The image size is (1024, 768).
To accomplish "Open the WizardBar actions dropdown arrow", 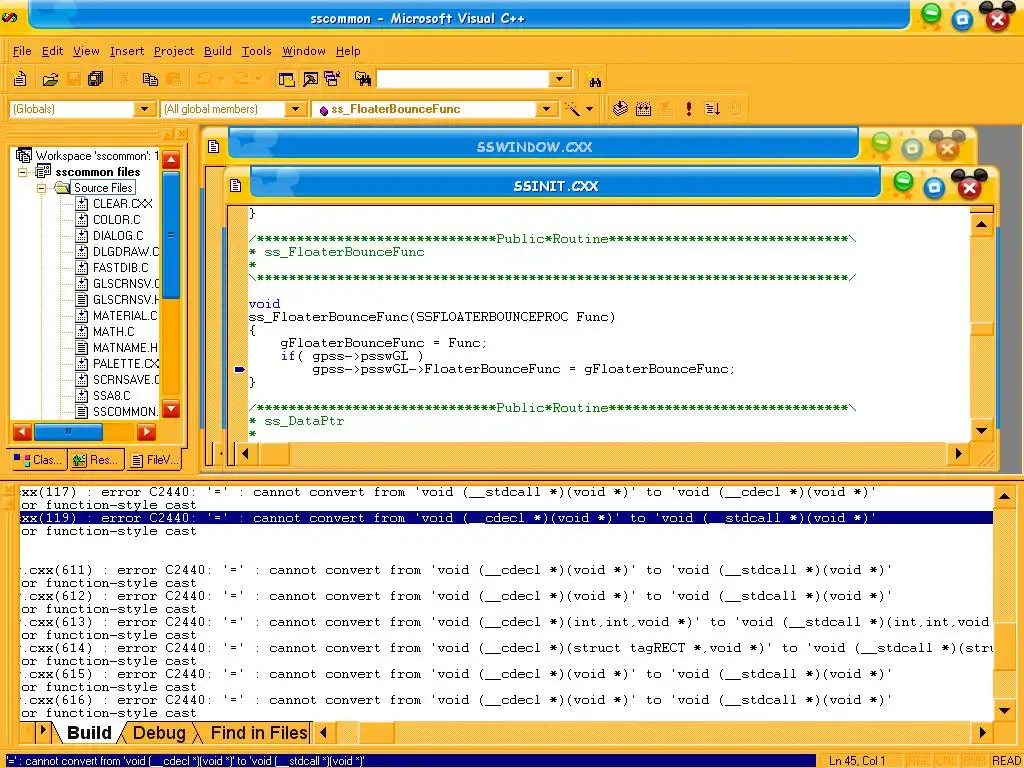I will pos(590,109).
